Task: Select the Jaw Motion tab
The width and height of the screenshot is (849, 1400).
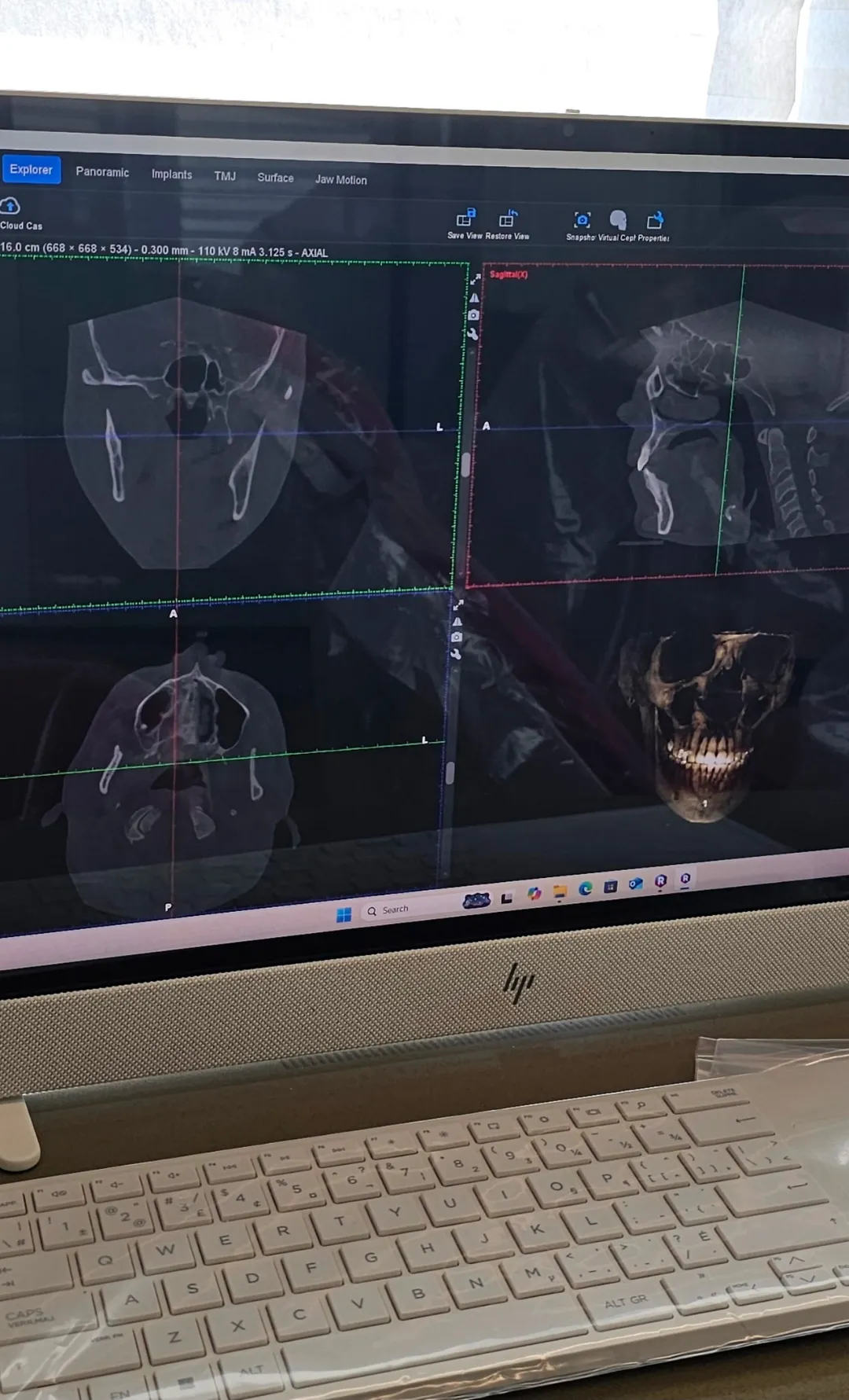Action: click(x=340, y=180)
